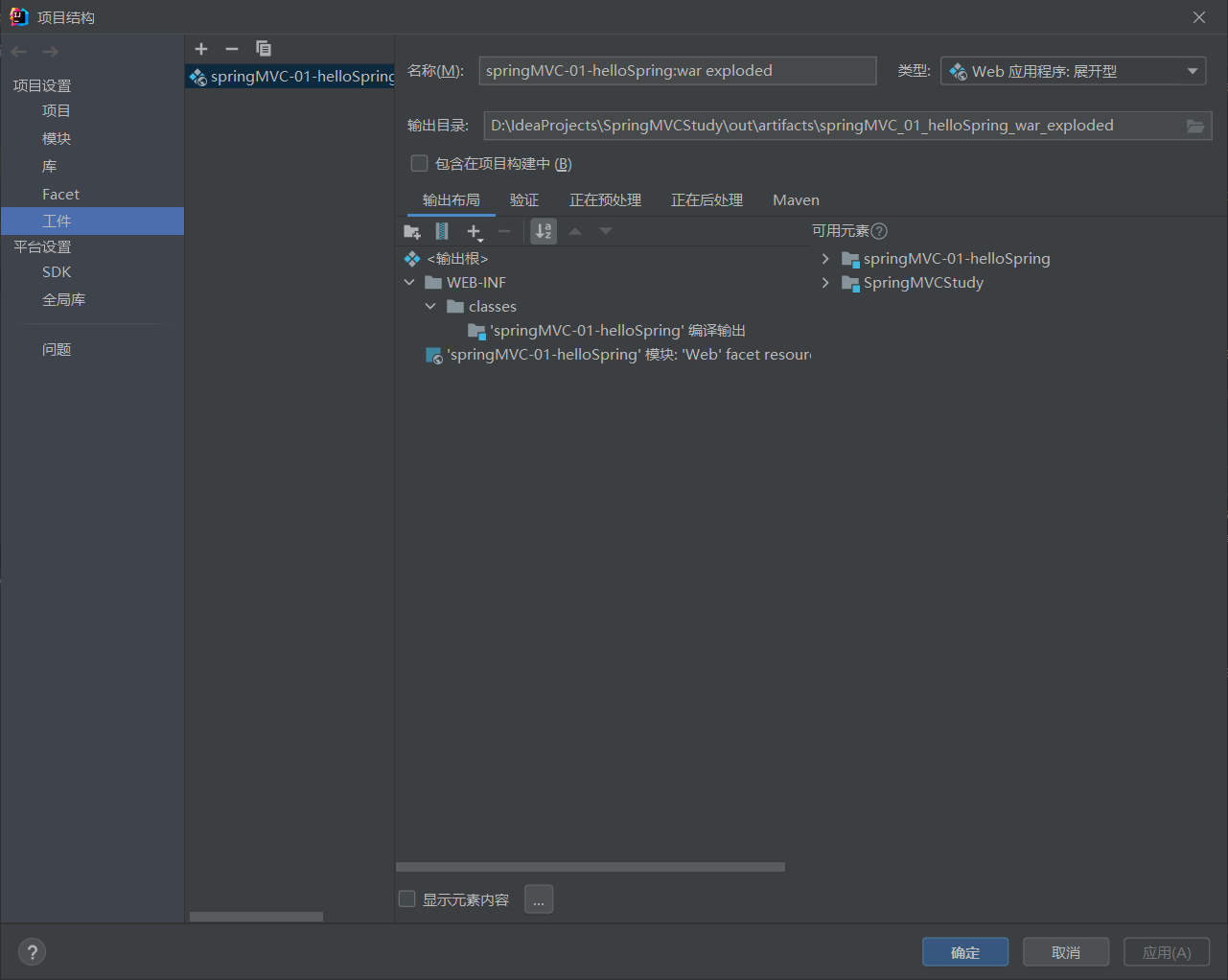
Task: Switch to the Maven tab
Action: pyautogui.click(x=797, y=200)
